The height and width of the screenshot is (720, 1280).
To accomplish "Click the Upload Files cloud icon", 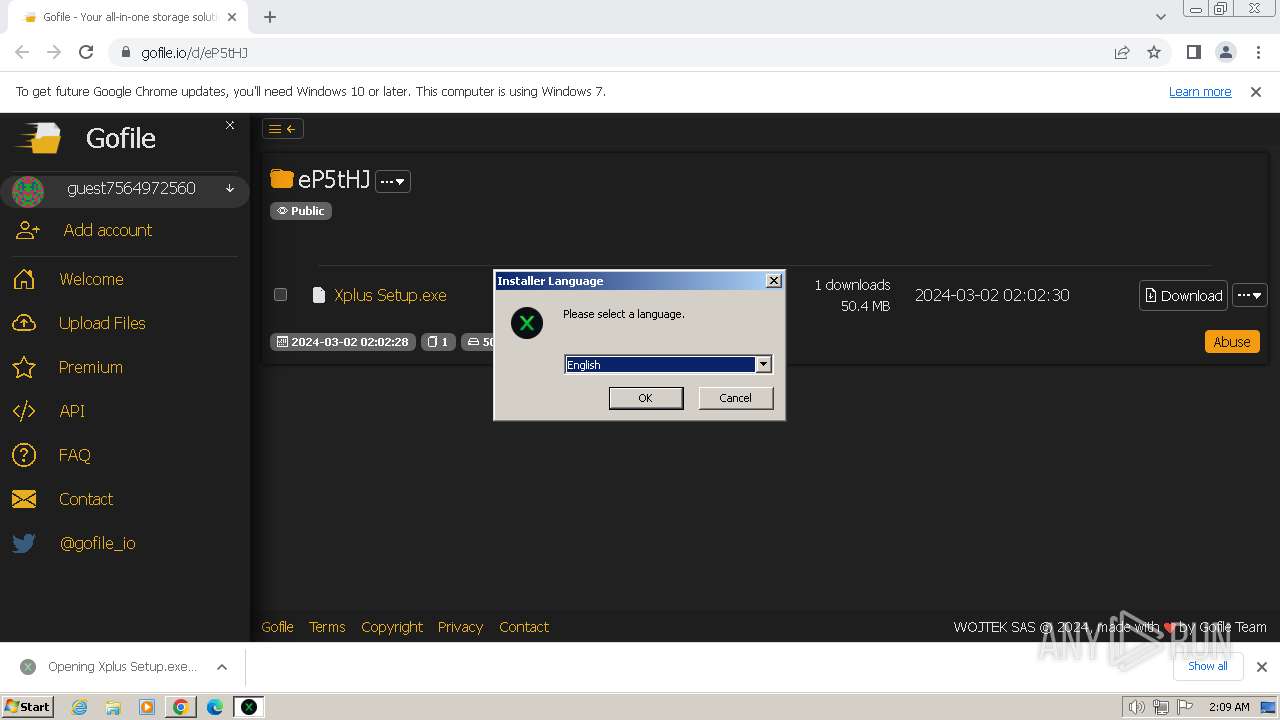I will click(24, 323).
